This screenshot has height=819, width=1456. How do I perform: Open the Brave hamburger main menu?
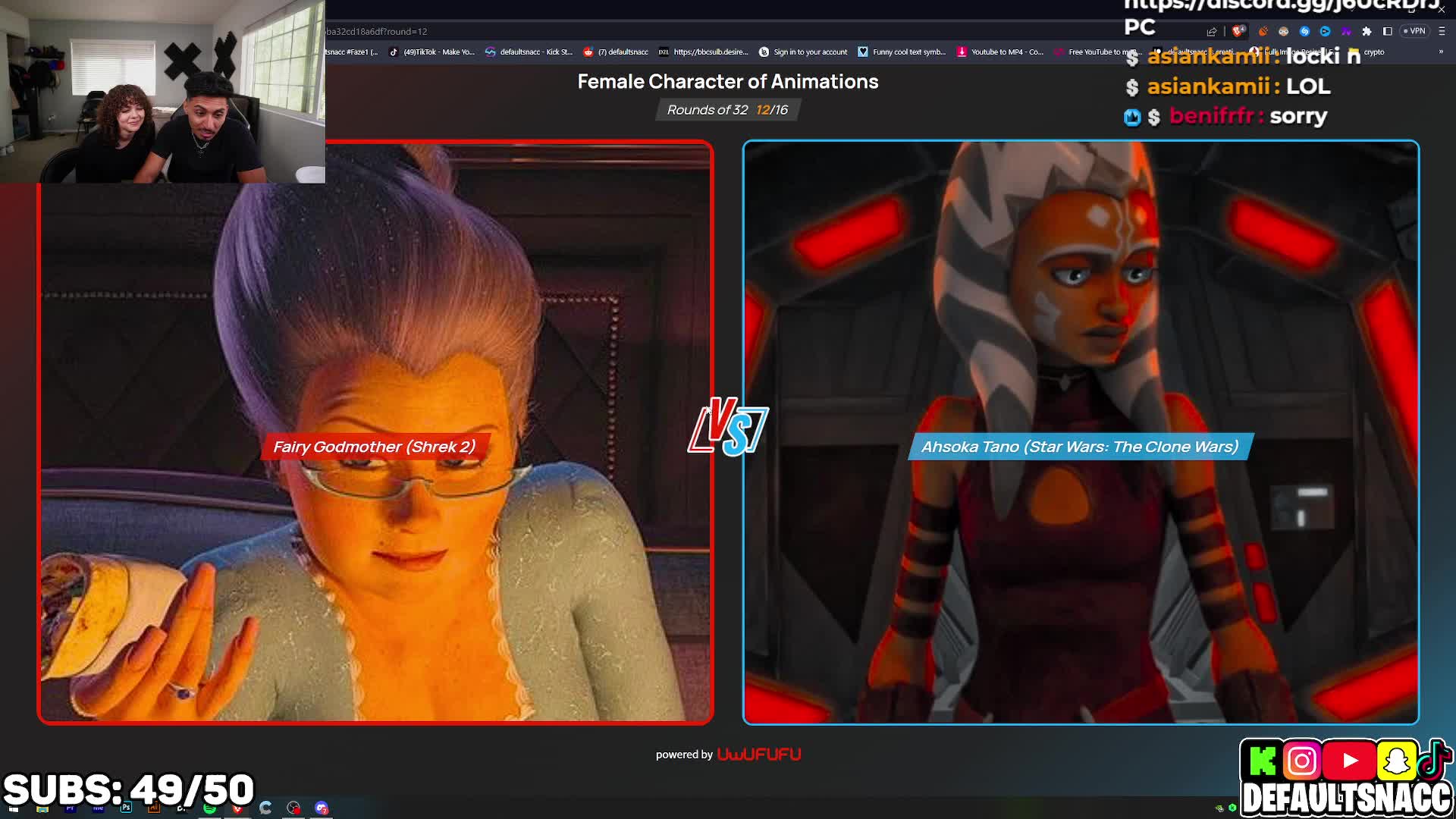point(1442,31)
